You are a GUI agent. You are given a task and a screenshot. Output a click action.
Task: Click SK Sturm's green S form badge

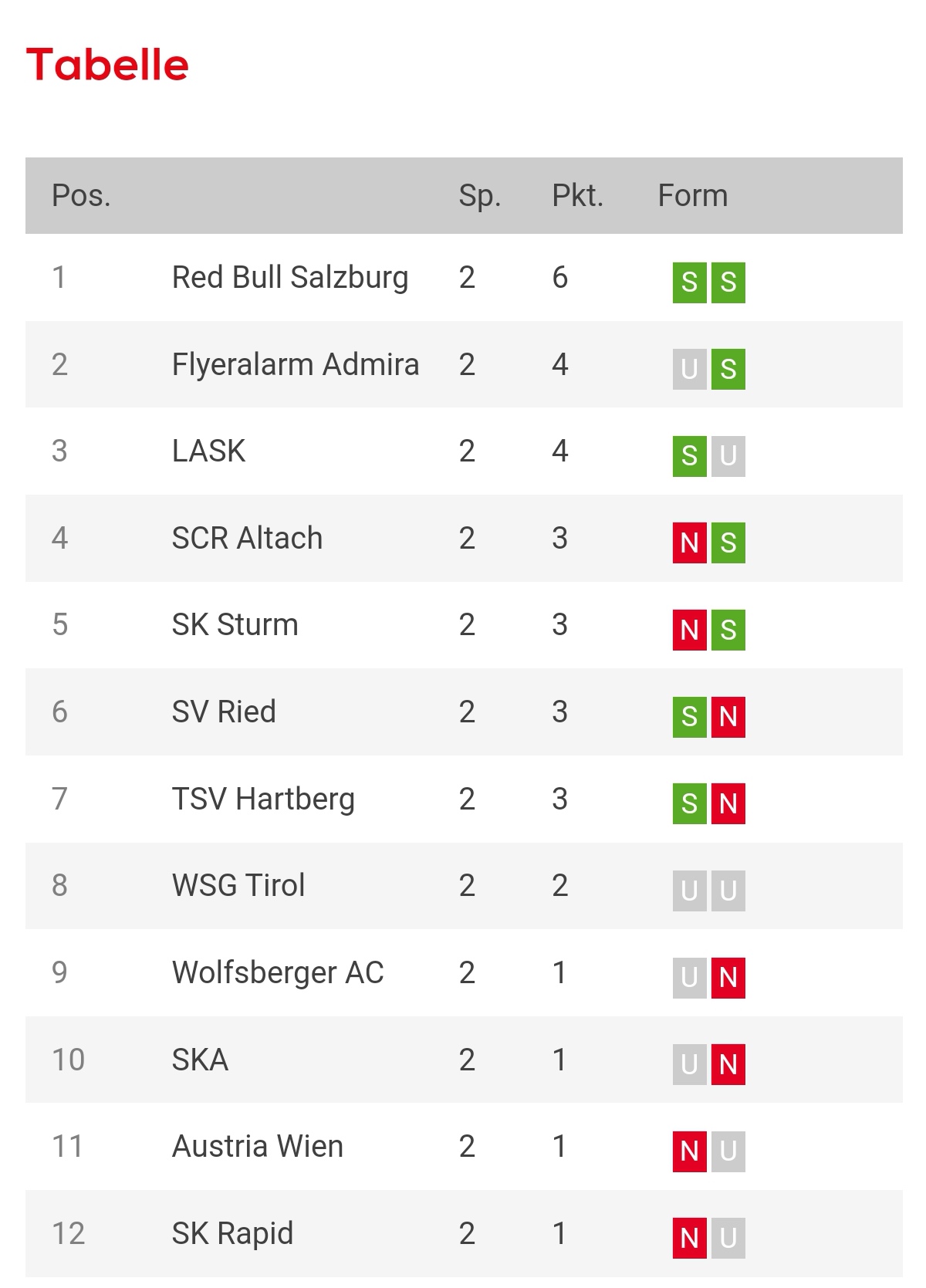(x=728, y=630)
